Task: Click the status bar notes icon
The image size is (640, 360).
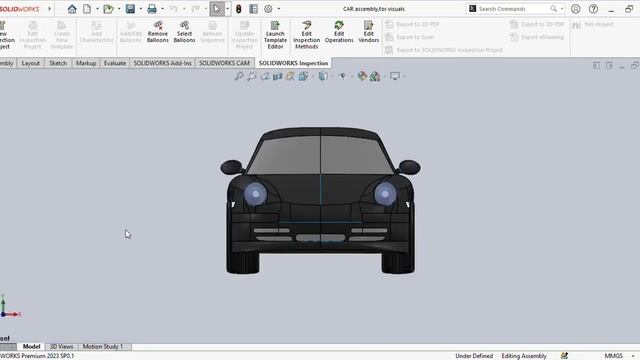Action: point(564,356)
